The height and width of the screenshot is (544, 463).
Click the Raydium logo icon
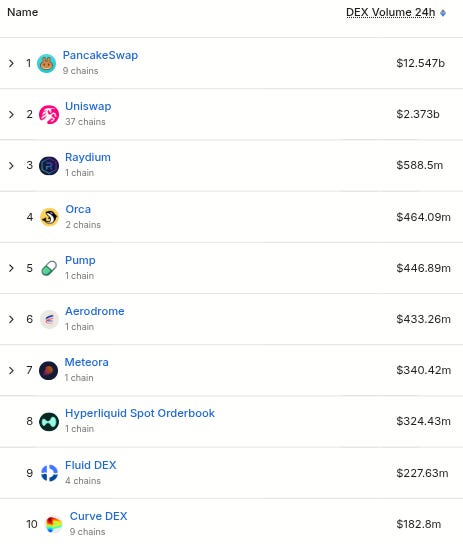[49, 165]
